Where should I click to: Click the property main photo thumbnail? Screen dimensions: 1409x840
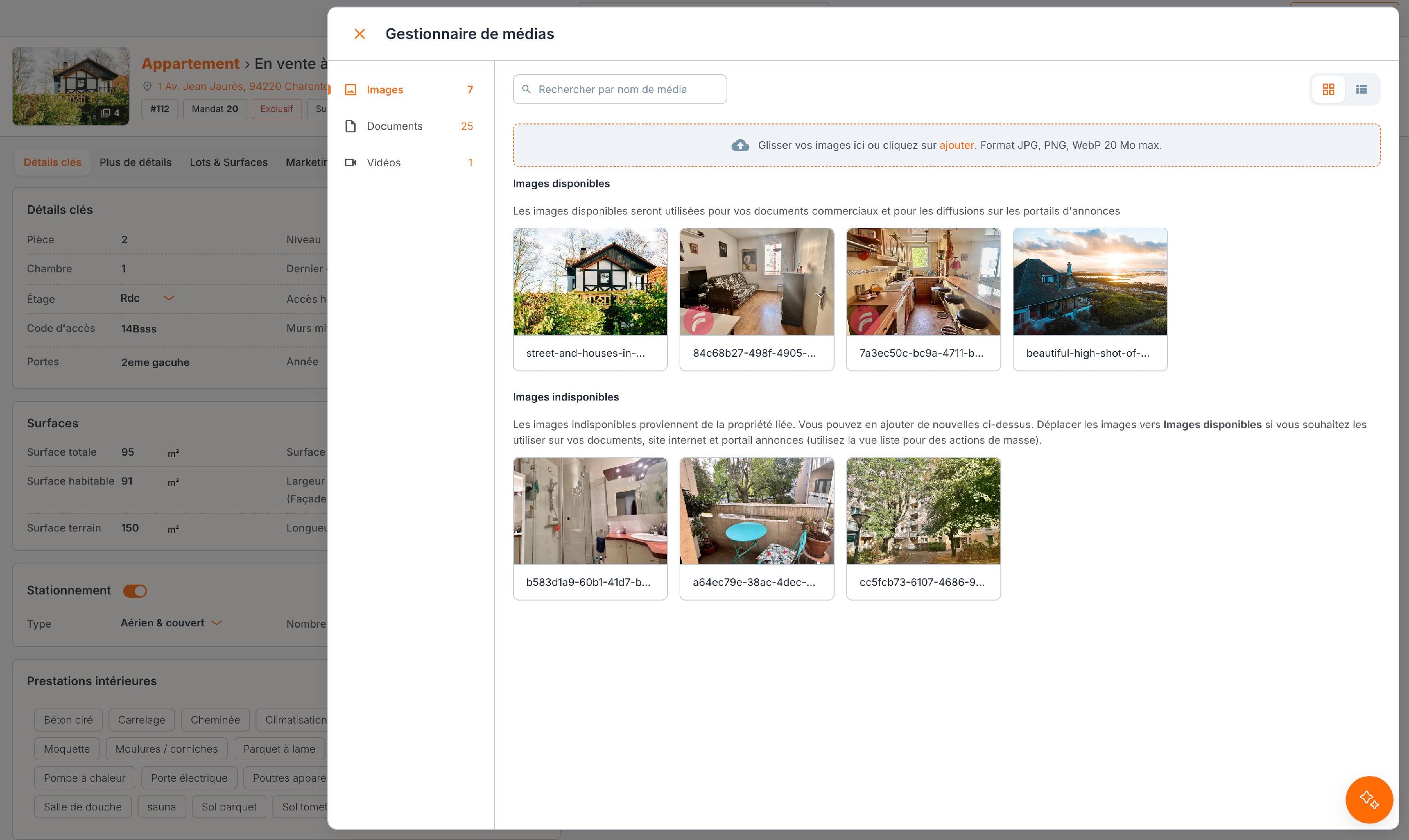click(71, 86)
